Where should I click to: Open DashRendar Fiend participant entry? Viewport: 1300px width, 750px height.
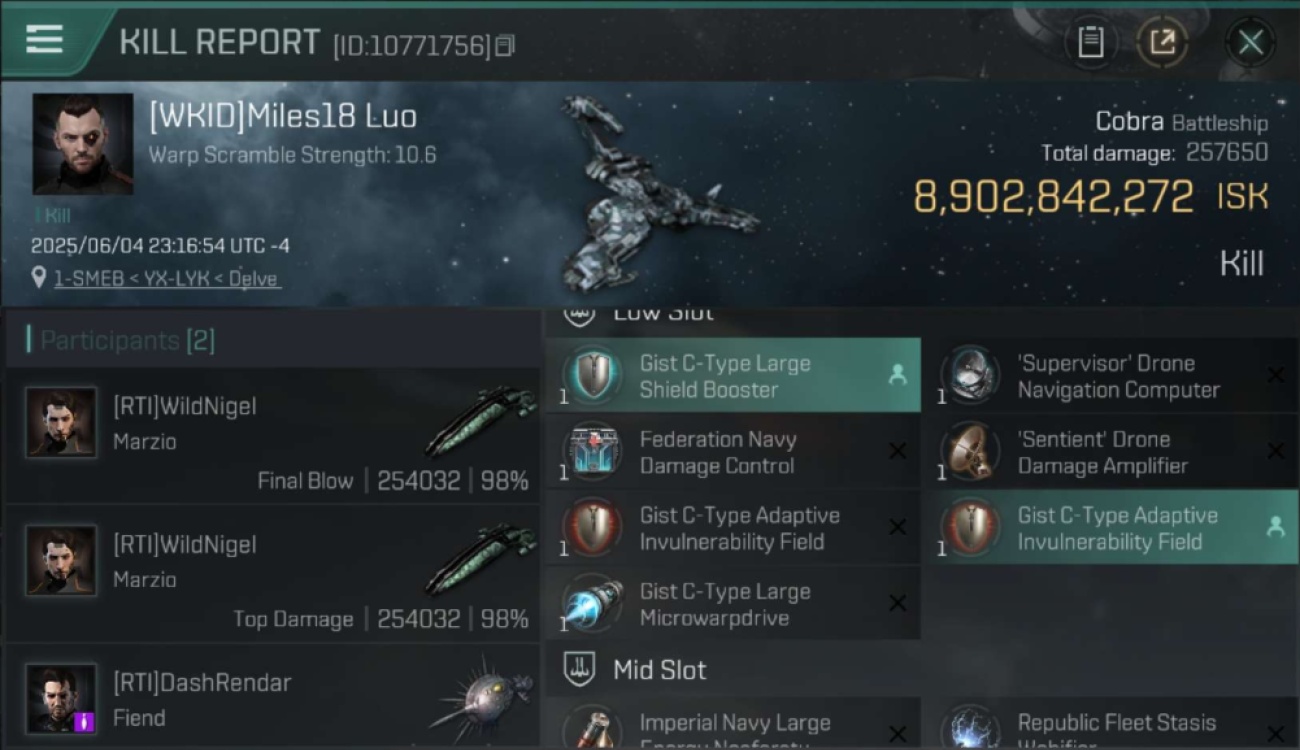tap(272, 698)
